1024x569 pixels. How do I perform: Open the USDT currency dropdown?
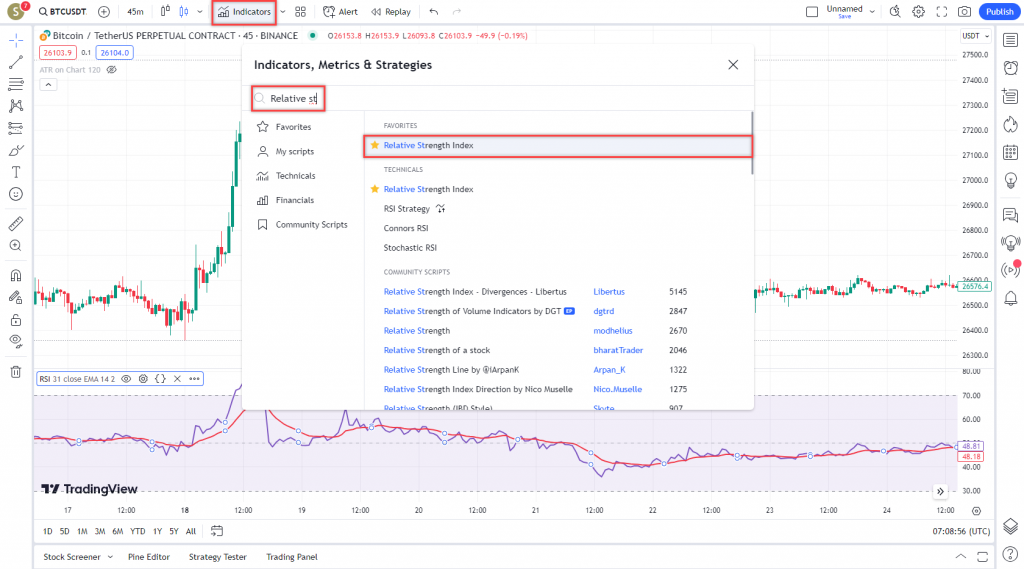976,36
